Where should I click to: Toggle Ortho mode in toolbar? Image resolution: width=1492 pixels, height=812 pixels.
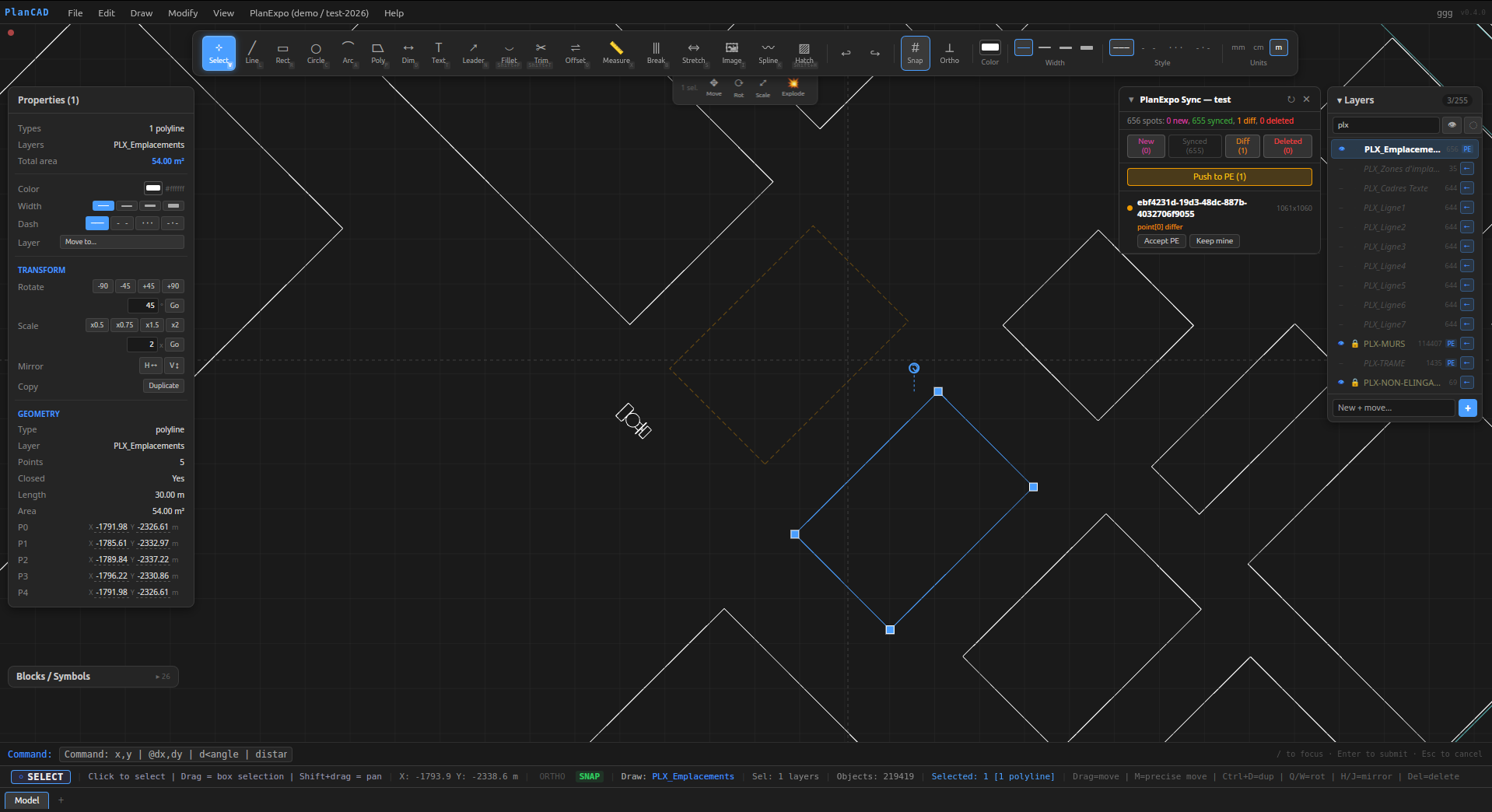point(949,53)
